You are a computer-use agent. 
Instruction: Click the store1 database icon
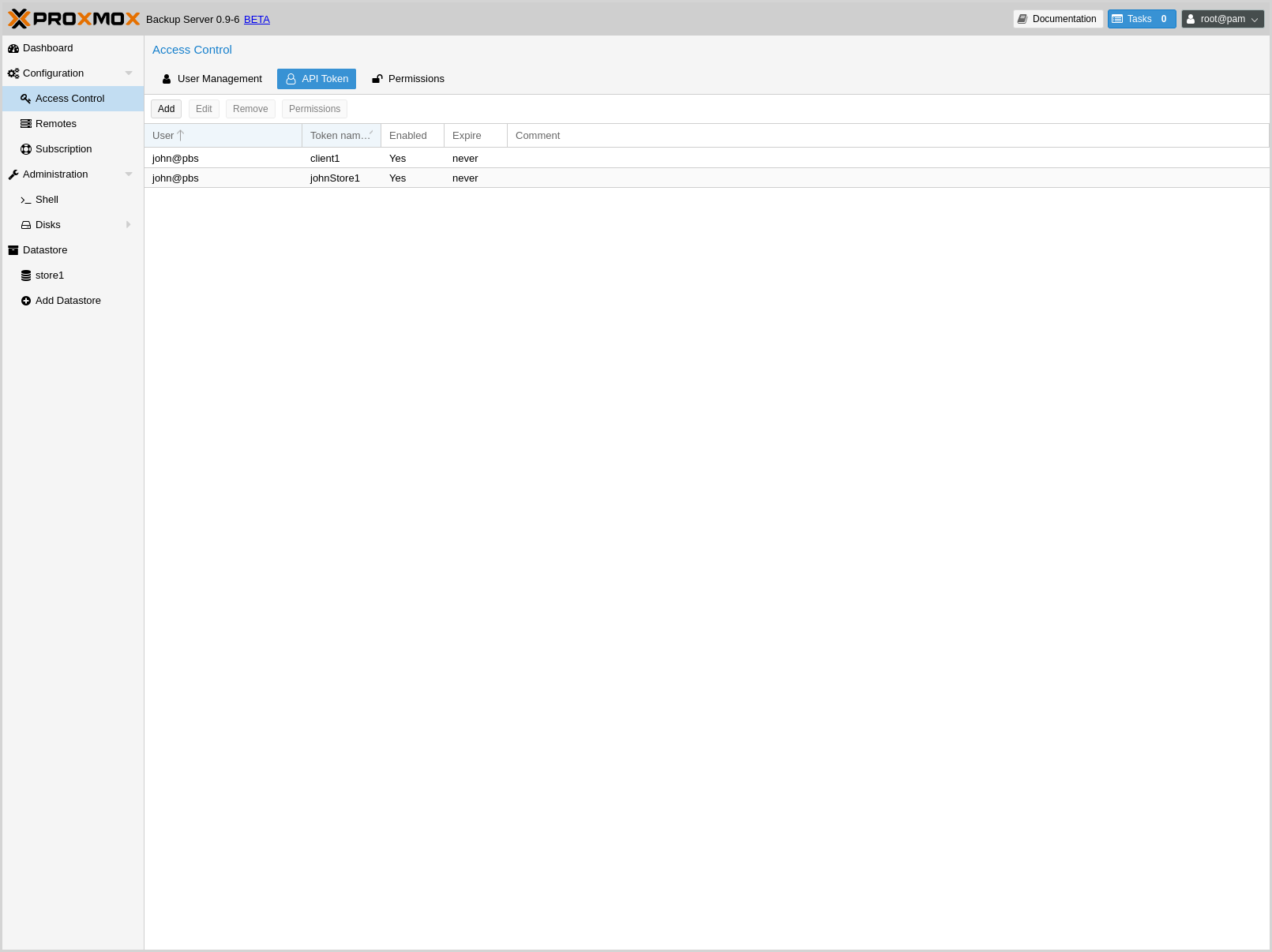[x=26, y=275]
